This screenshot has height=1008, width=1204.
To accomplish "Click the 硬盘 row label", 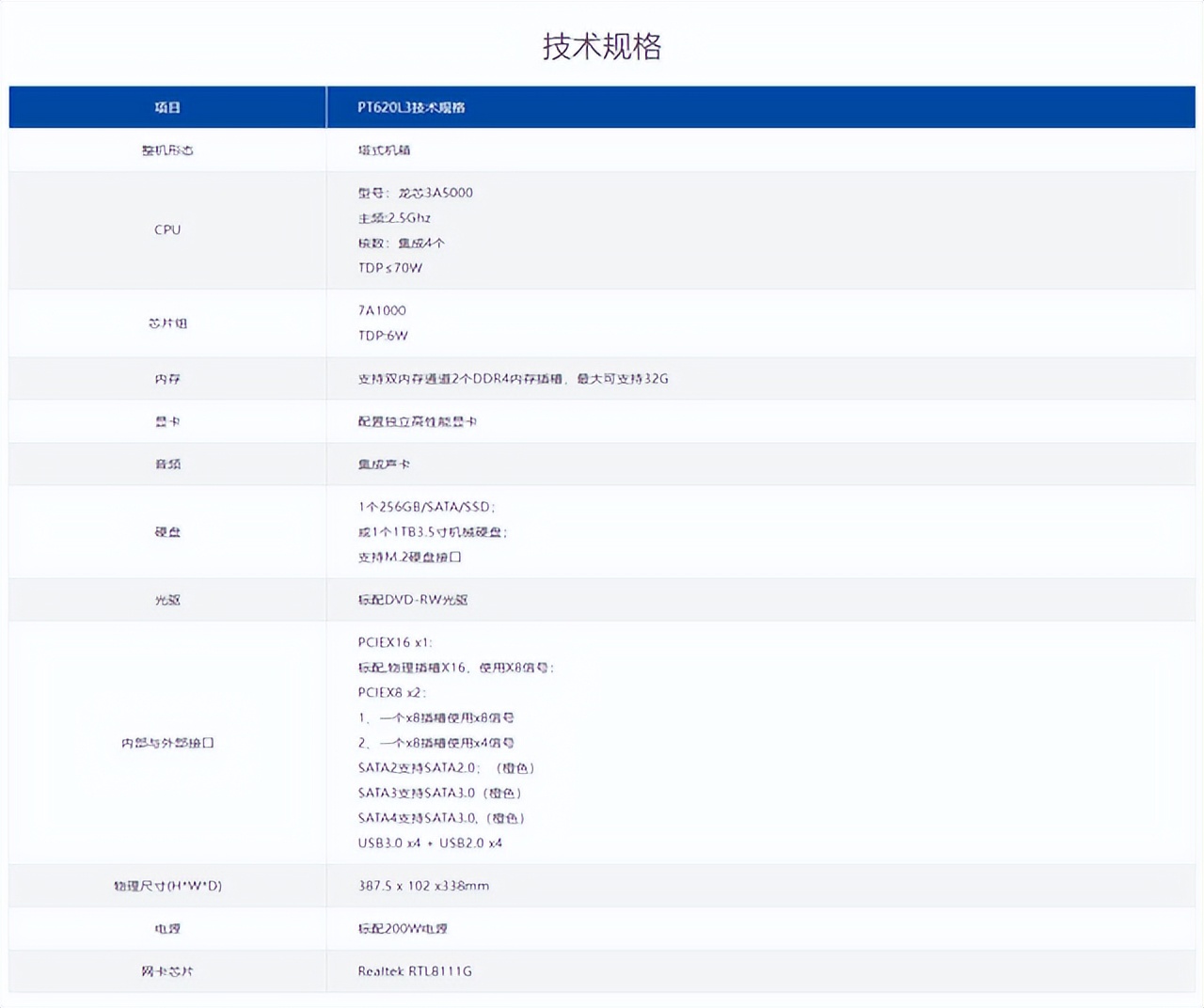I will (166, 530).
